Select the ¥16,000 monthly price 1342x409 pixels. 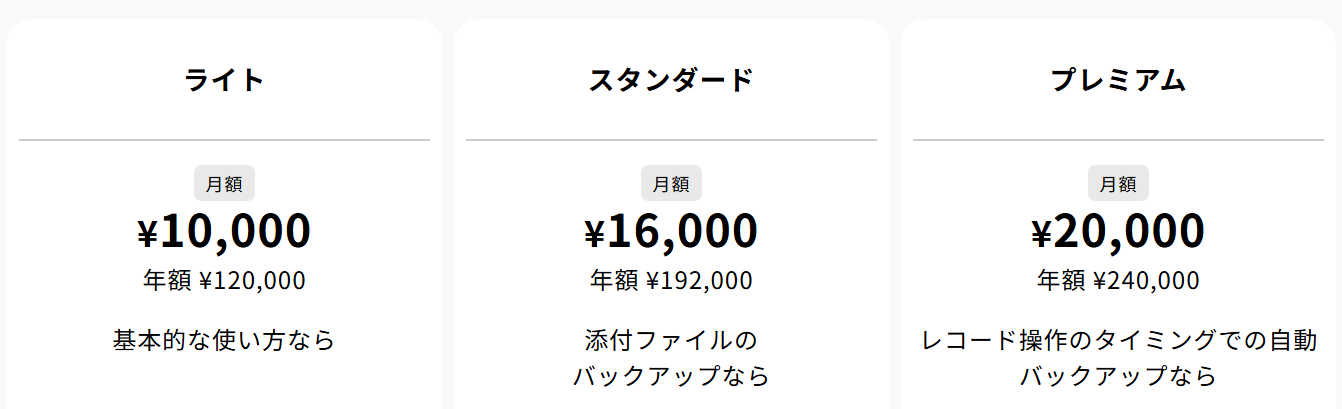click(x=671, y=231)
